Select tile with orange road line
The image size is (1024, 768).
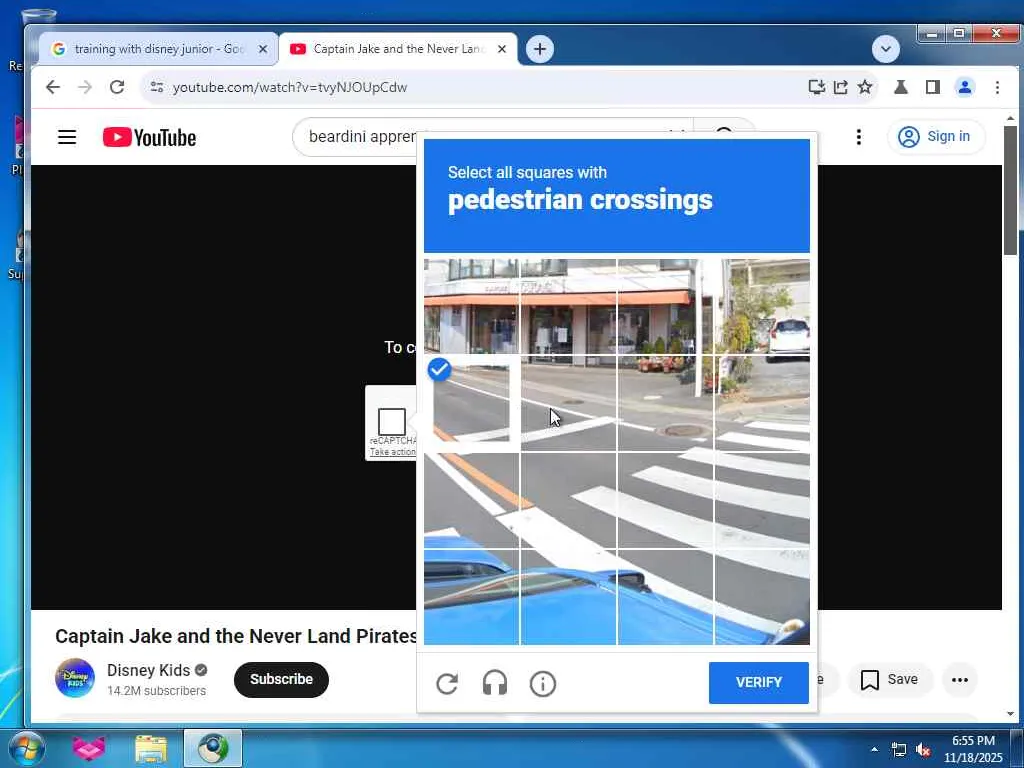click(472, 501)
